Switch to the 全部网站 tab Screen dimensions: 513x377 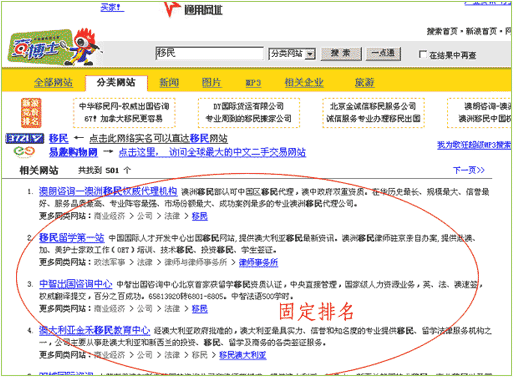53,82
